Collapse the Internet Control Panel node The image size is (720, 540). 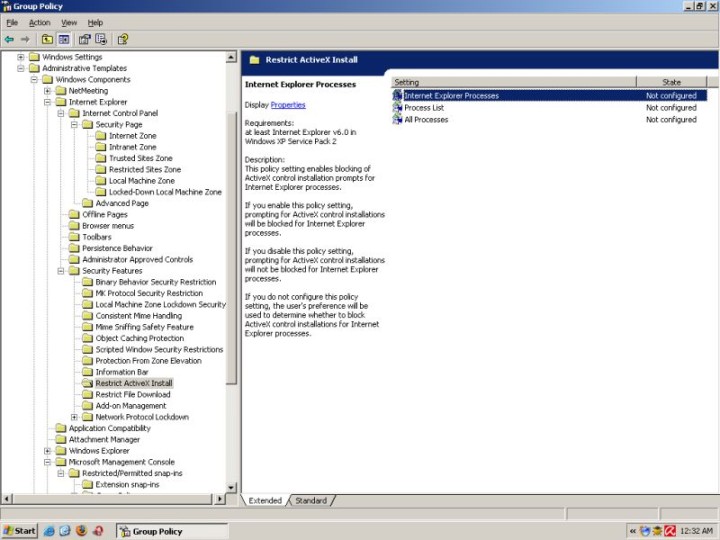click(61, 113)
